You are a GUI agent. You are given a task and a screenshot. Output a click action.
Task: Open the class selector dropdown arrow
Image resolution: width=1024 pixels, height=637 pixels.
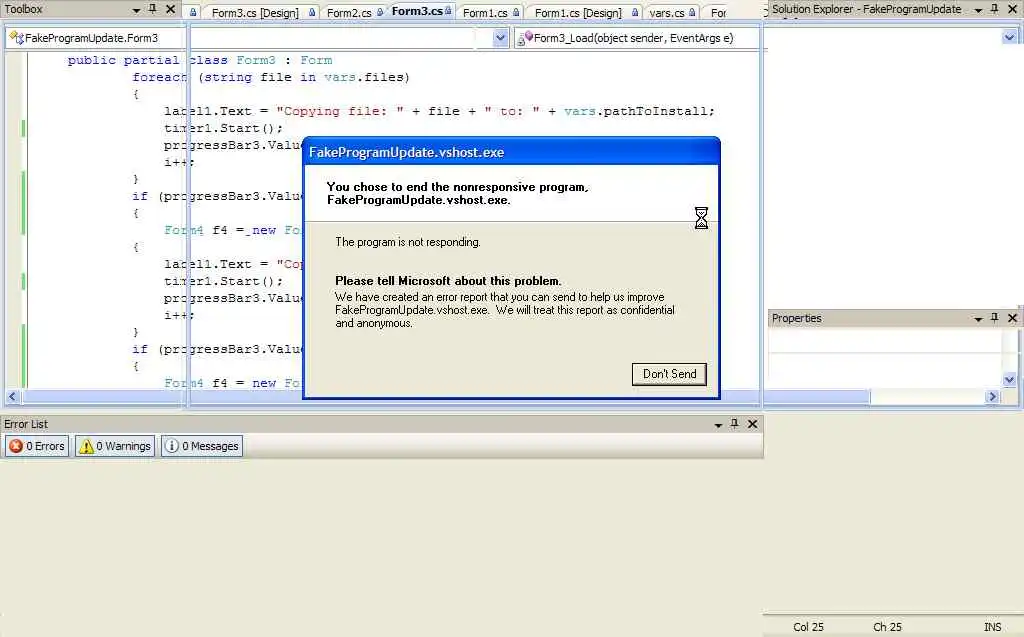tap(500, 38)
